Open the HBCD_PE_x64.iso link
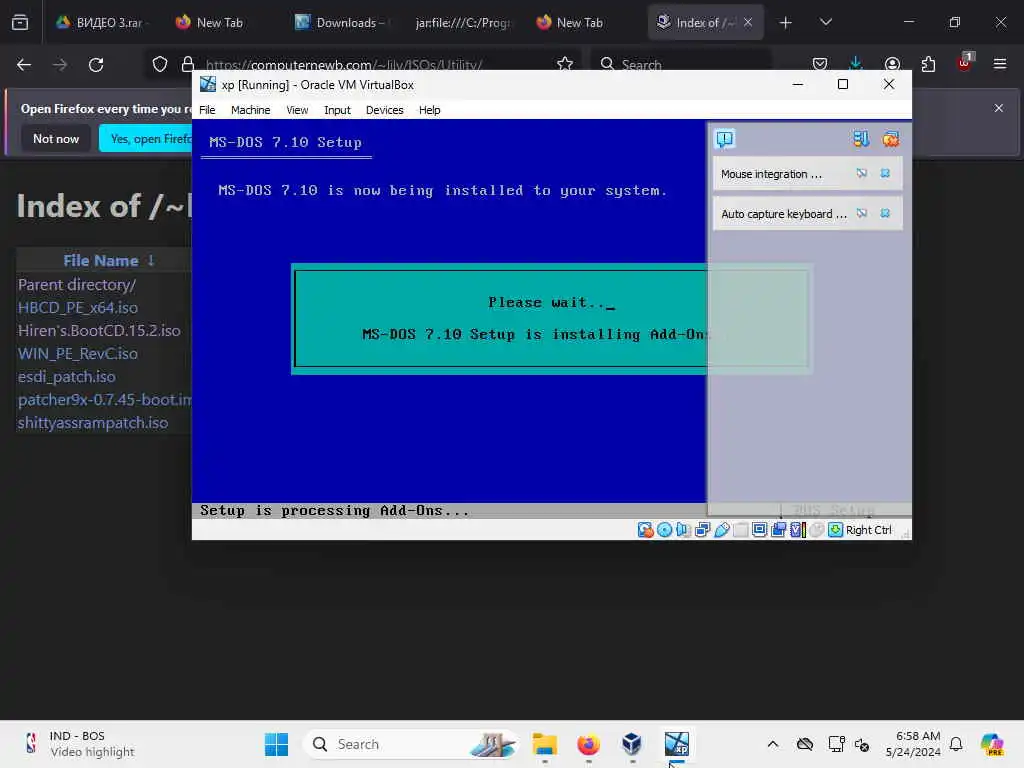 (78, 308)
